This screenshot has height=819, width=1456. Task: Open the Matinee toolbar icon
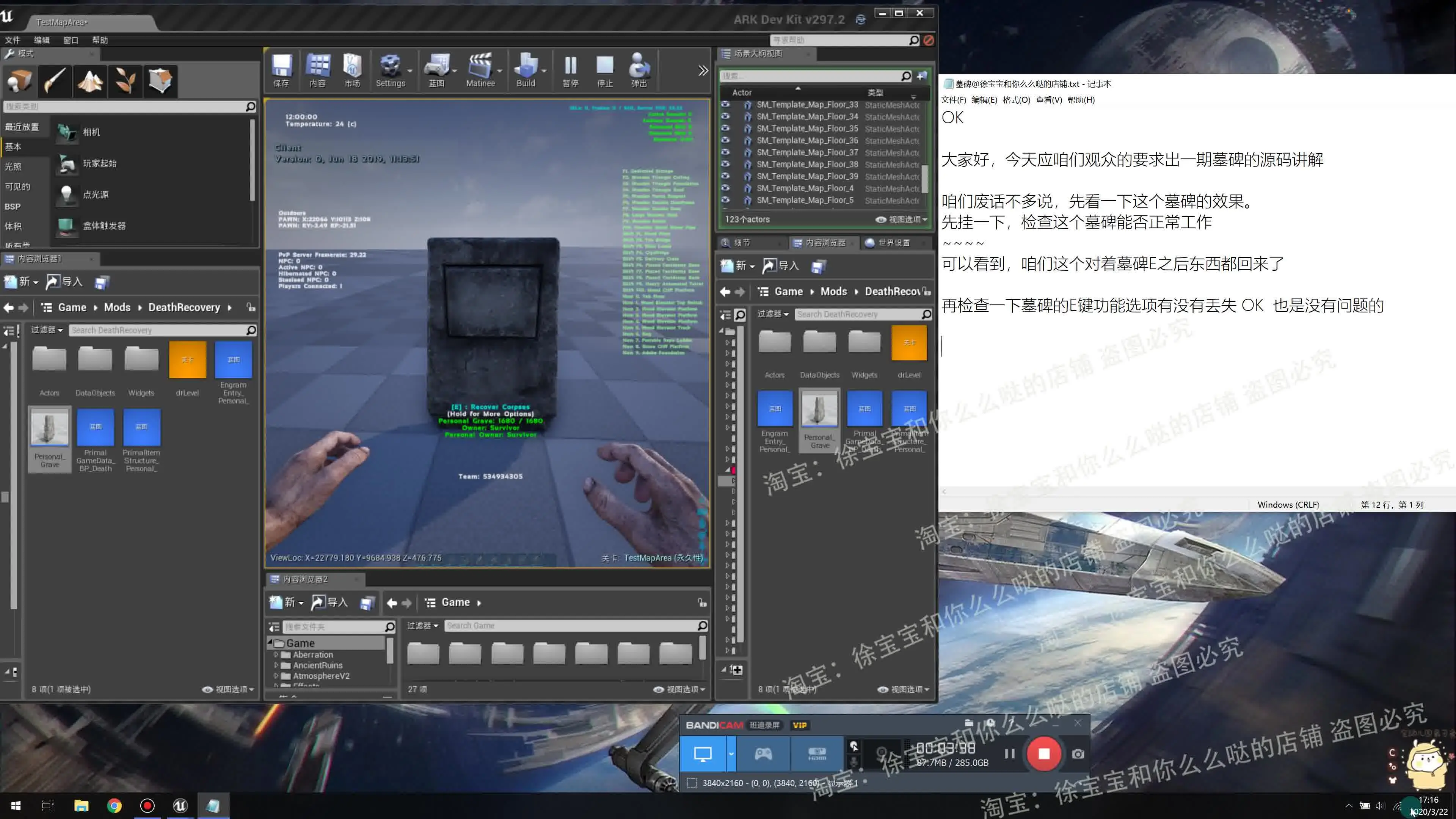(480, 71)
